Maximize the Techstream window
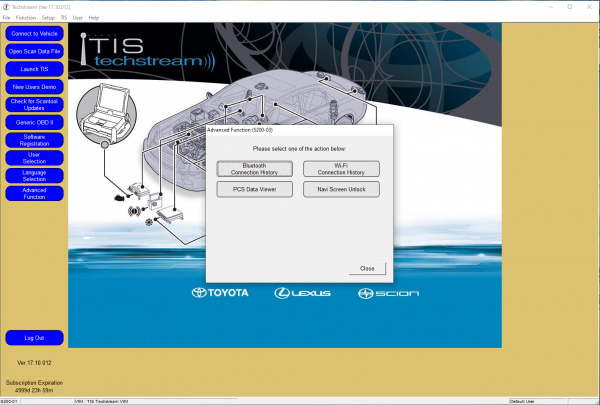 [570, 7]
